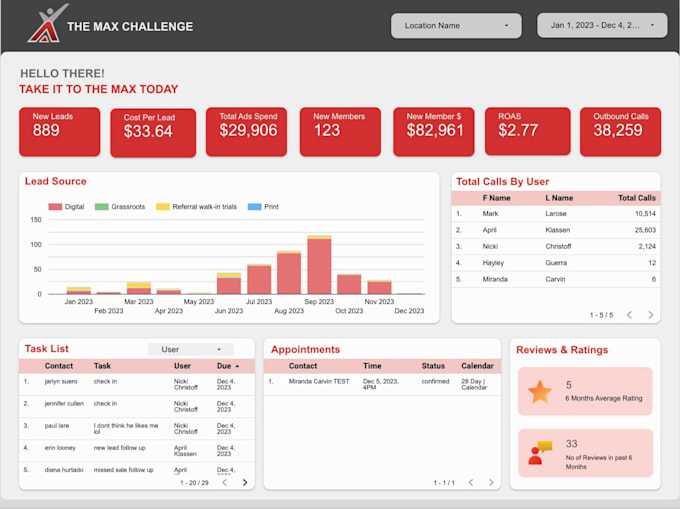Click the Jul 2023 bar in chart
Image resolution: width=680 pixels, height=509 pixels.
tap(259, 279)
